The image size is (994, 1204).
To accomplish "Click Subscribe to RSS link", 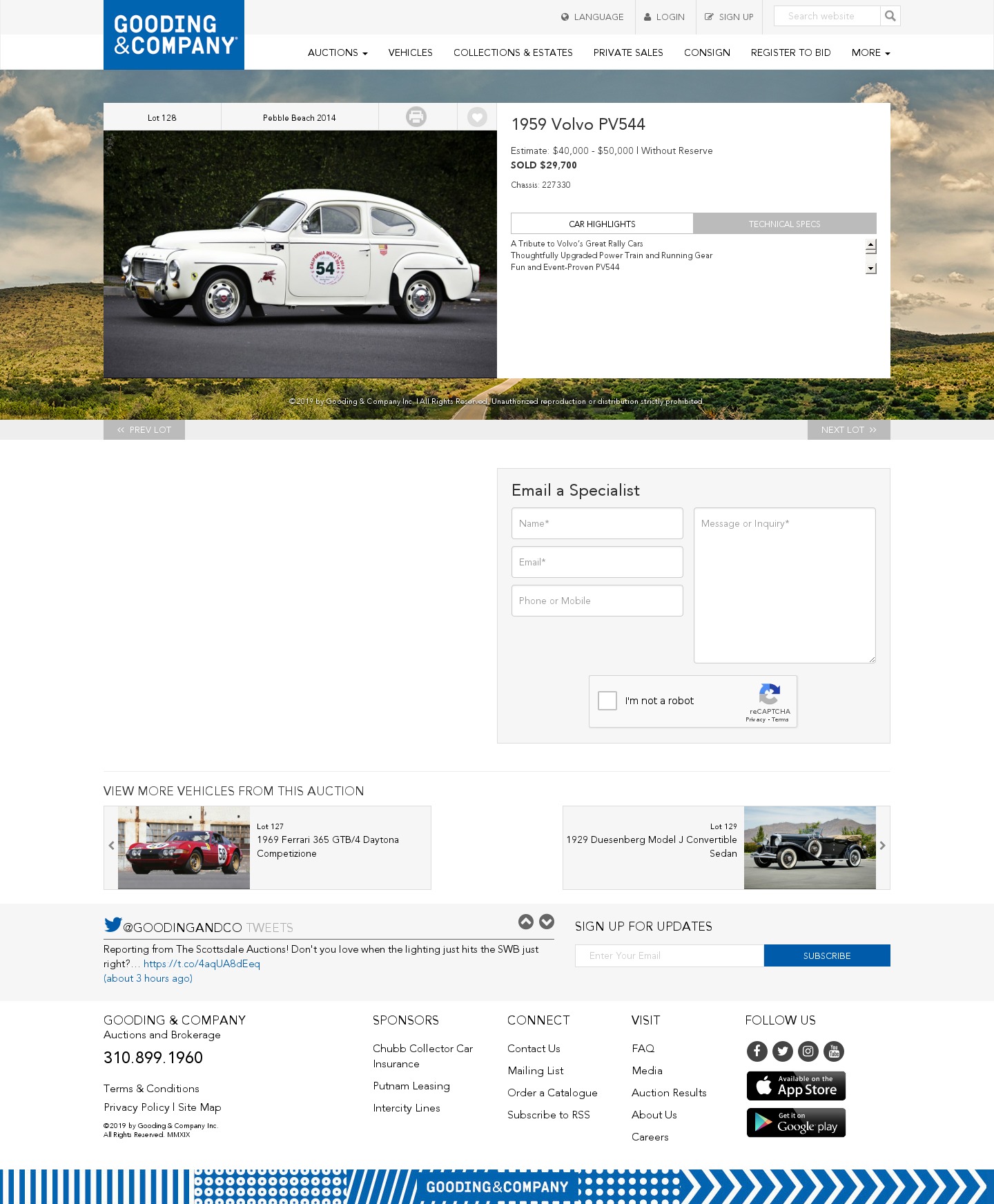I will pos(549,1115).
